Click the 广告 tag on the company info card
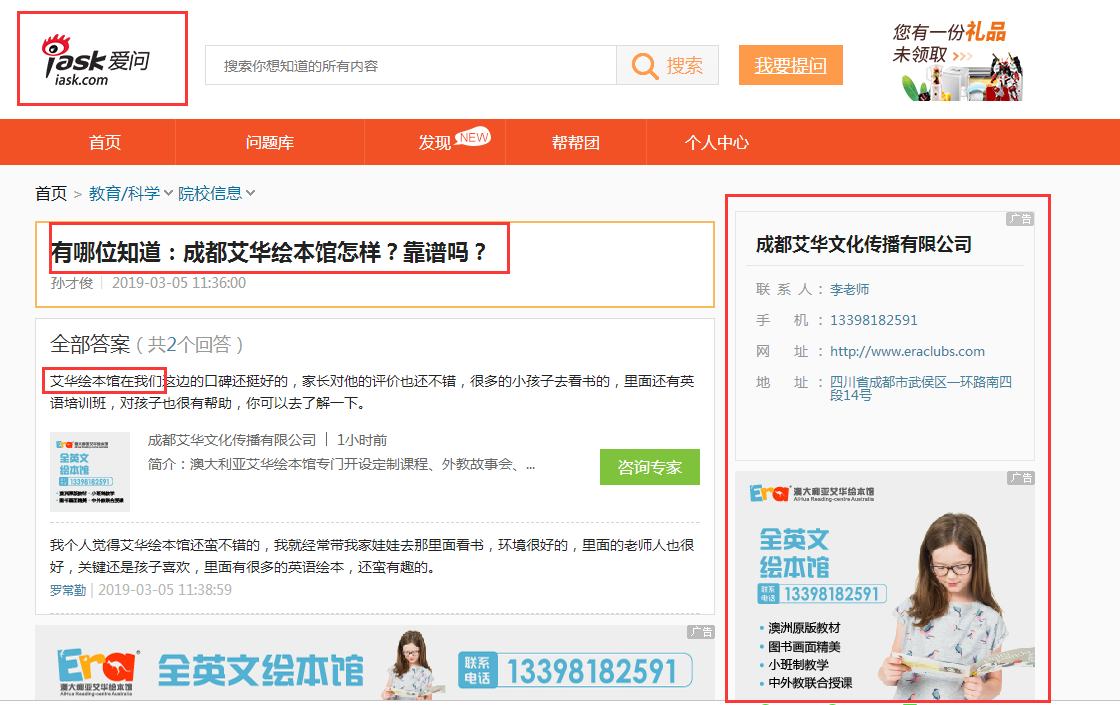 click(x=1020, y=219)
